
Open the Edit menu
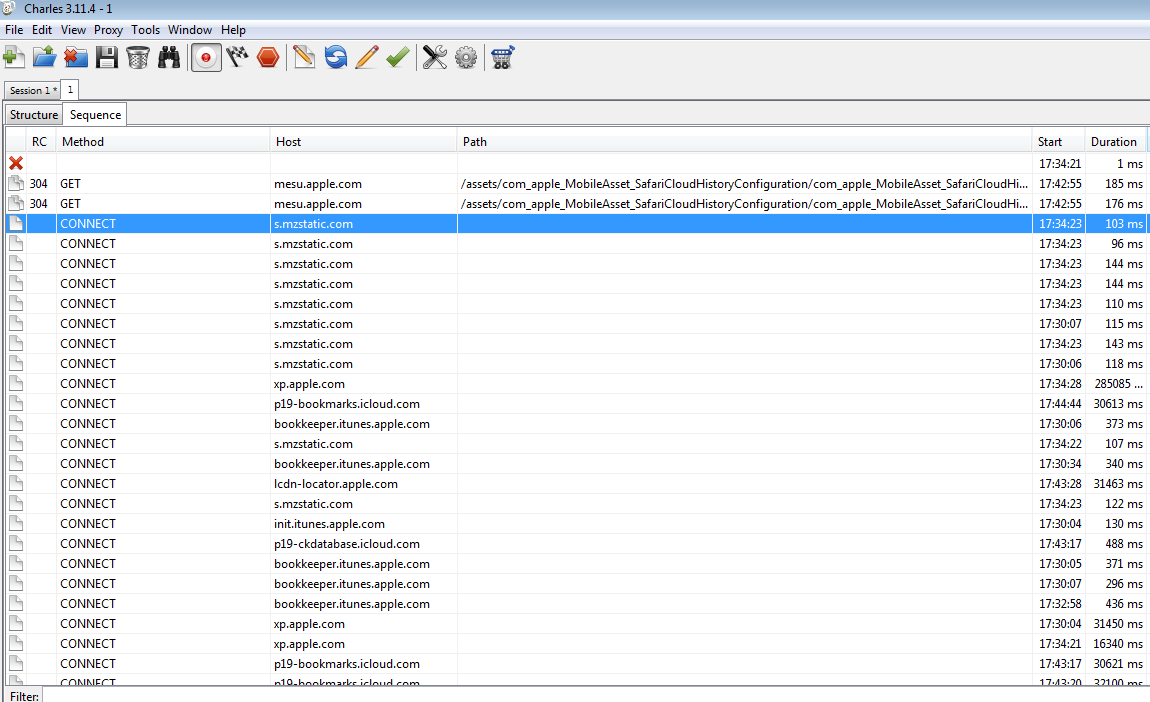click(42, 30)
